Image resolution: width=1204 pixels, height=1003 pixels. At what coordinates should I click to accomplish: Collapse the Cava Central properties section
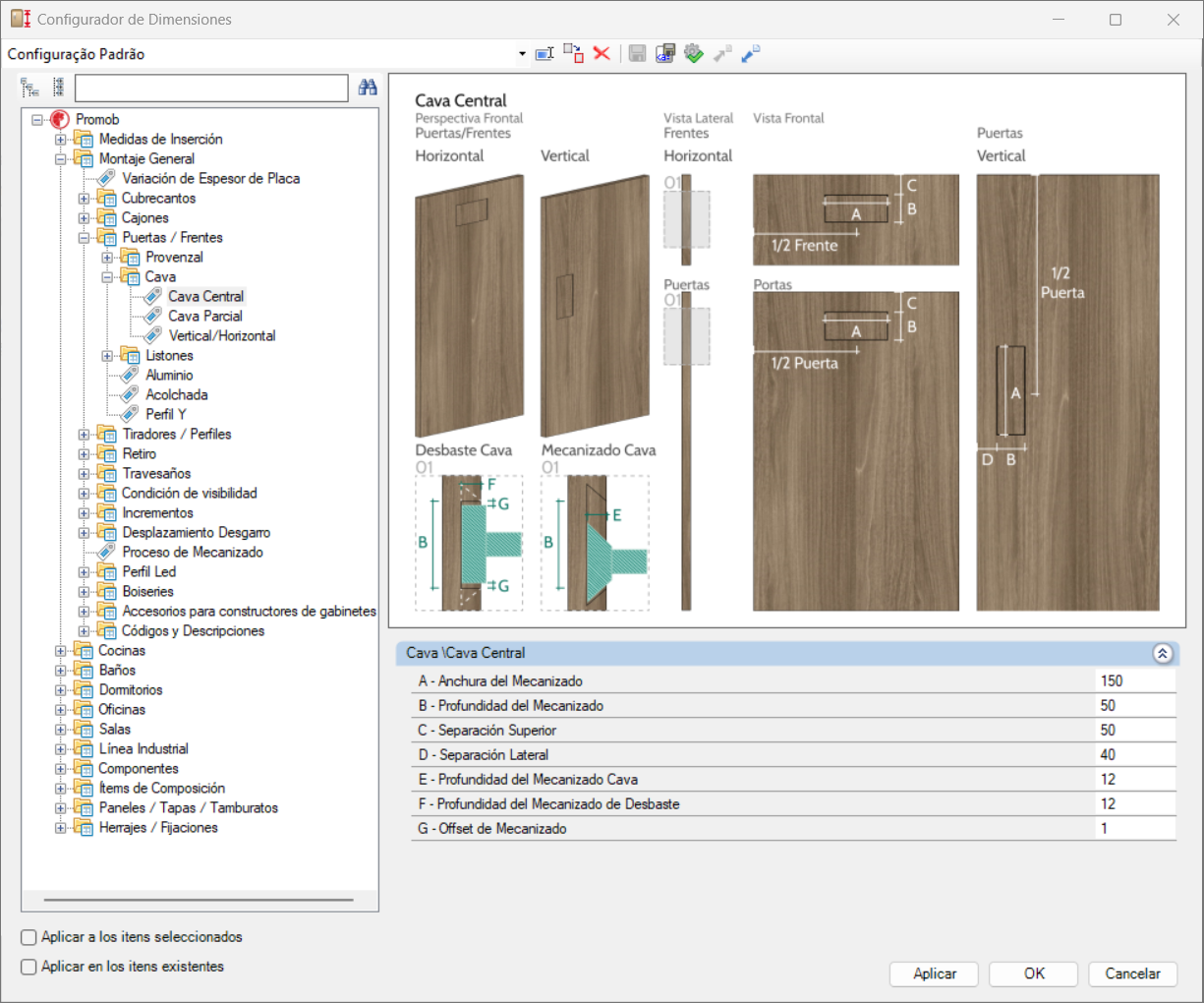pos(1162,653)
